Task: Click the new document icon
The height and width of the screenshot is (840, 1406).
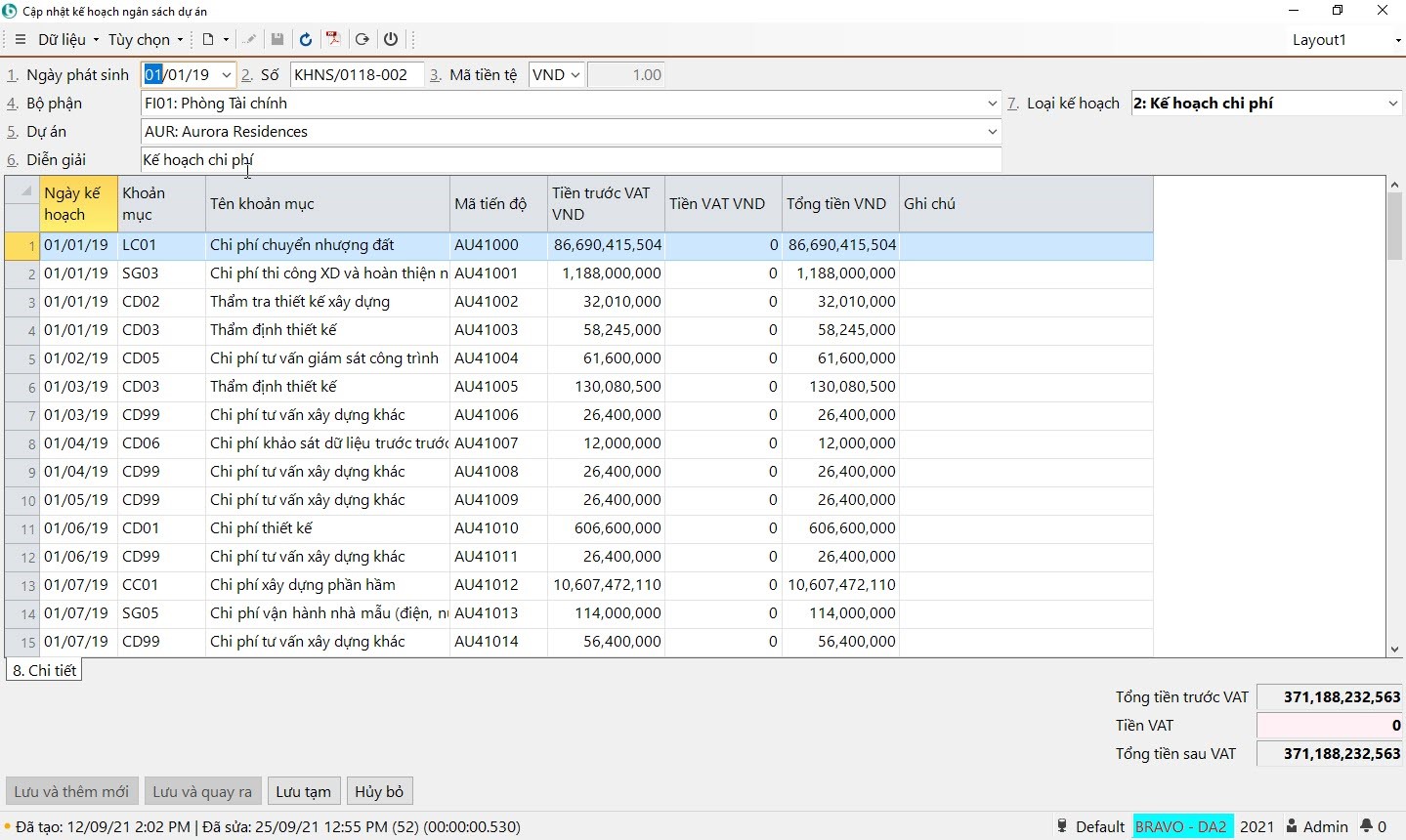Action: pos(207,40)
